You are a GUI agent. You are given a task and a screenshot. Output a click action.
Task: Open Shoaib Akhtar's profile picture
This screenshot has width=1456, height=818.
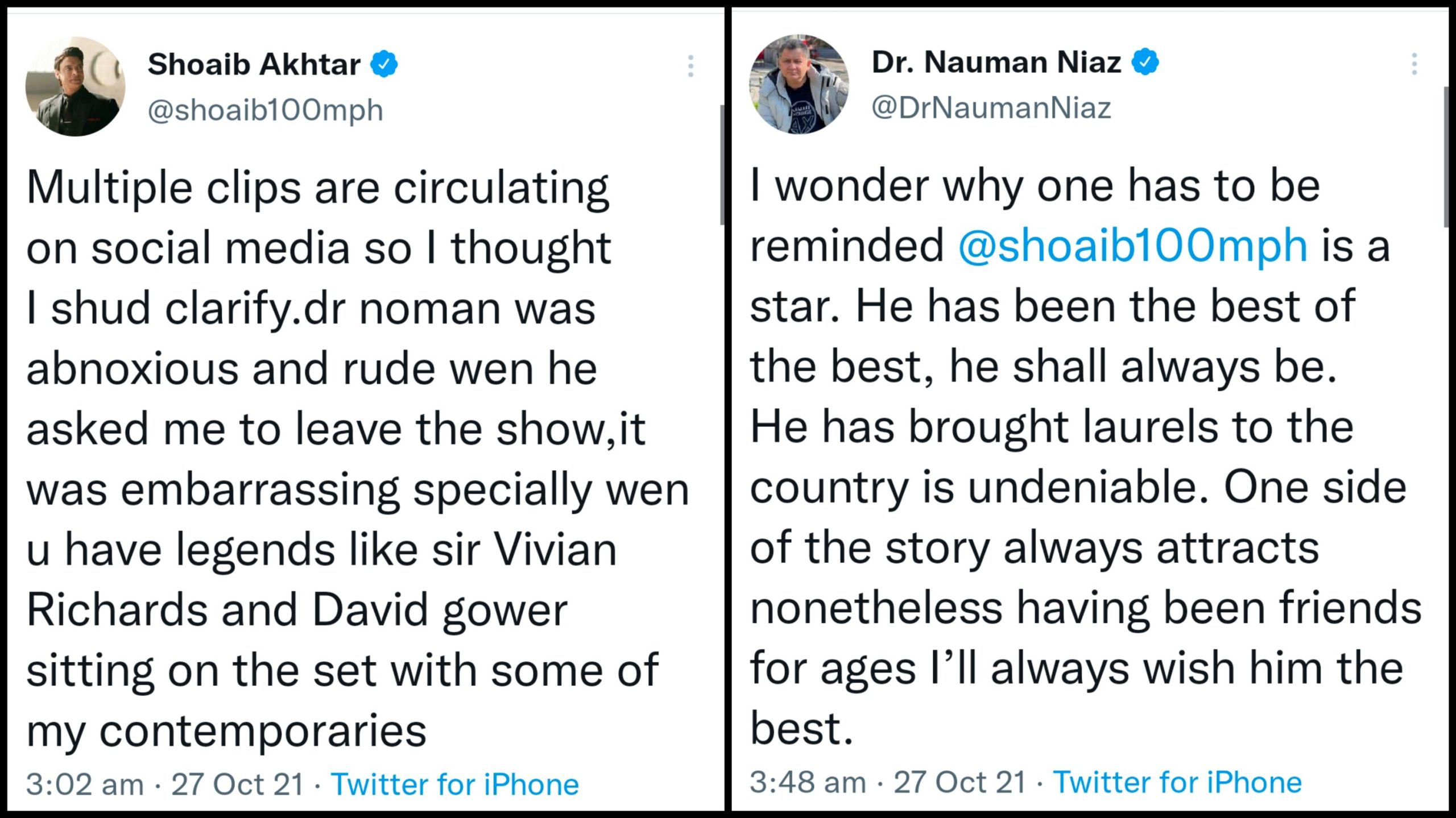tap(75, 86)
